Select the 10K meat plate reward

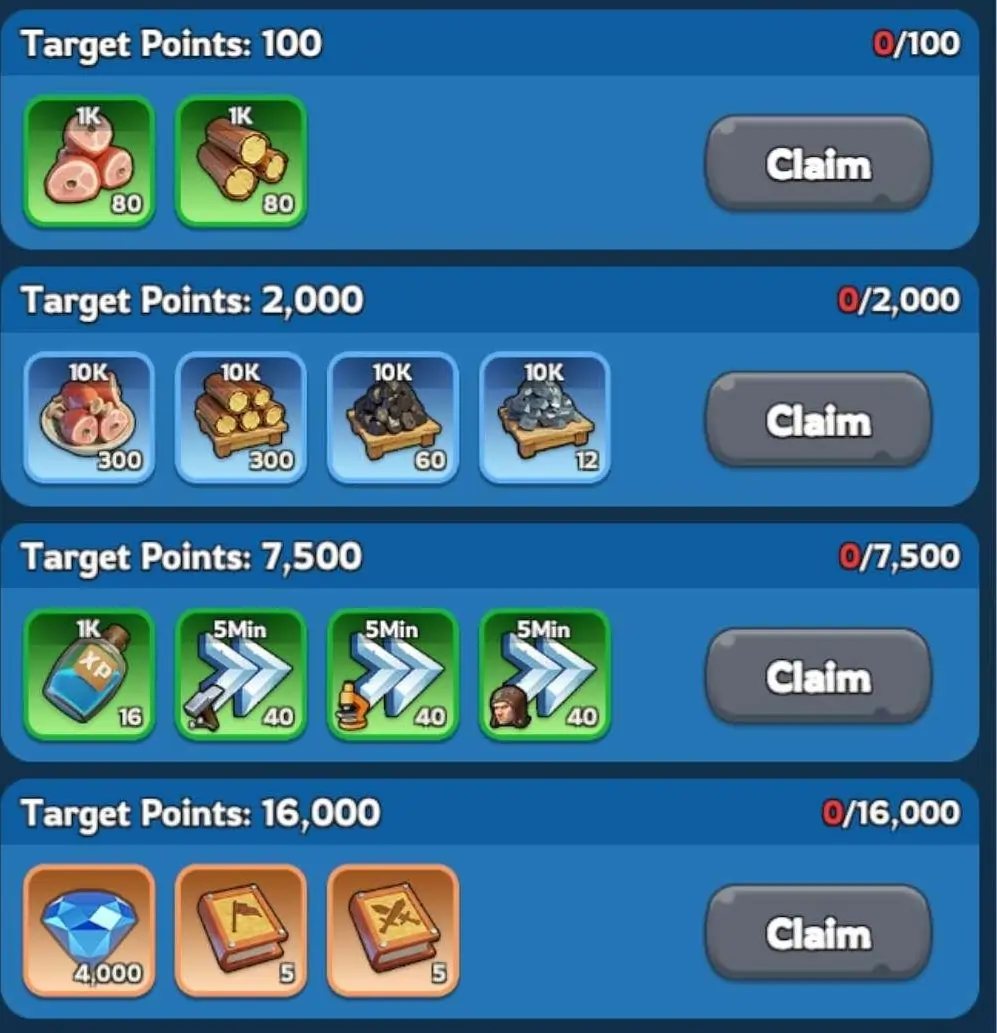(x=89, y=418)
